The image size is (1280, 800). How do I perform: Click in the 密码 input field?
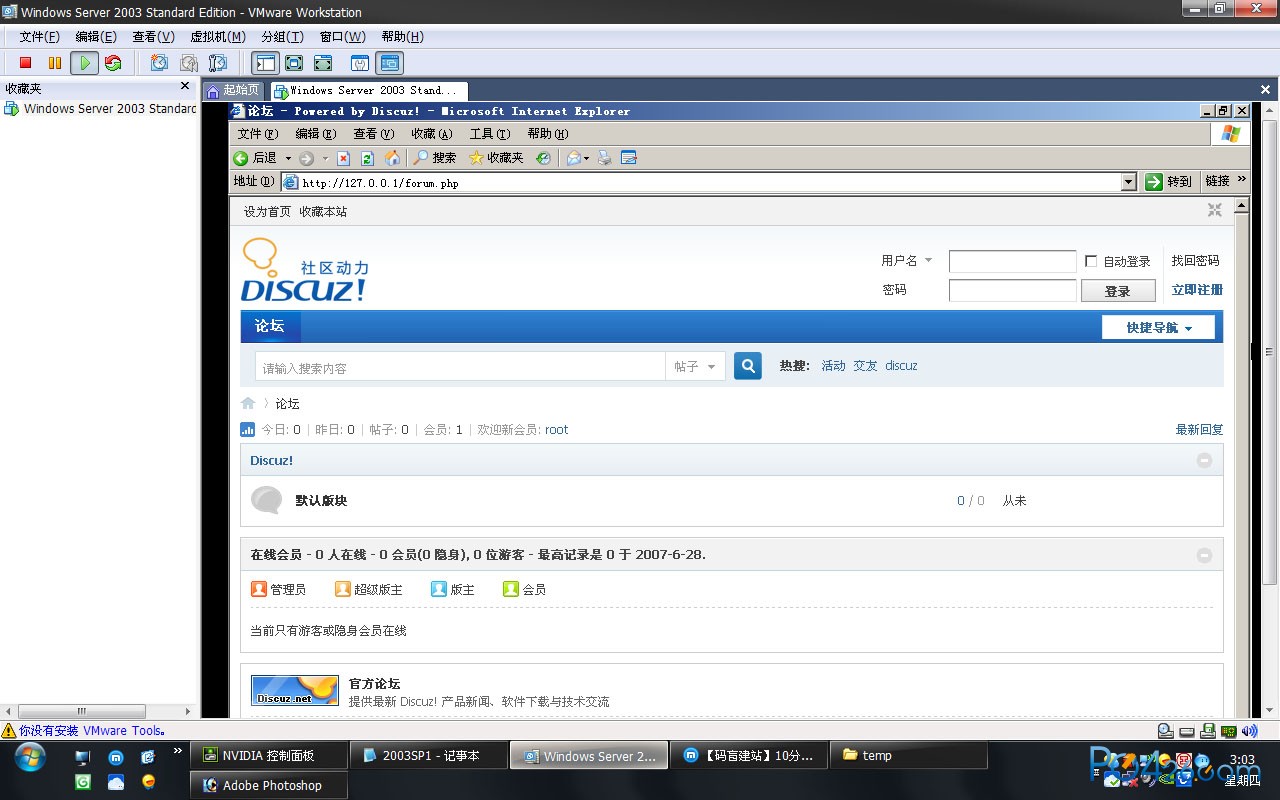tap(1012, 290)
